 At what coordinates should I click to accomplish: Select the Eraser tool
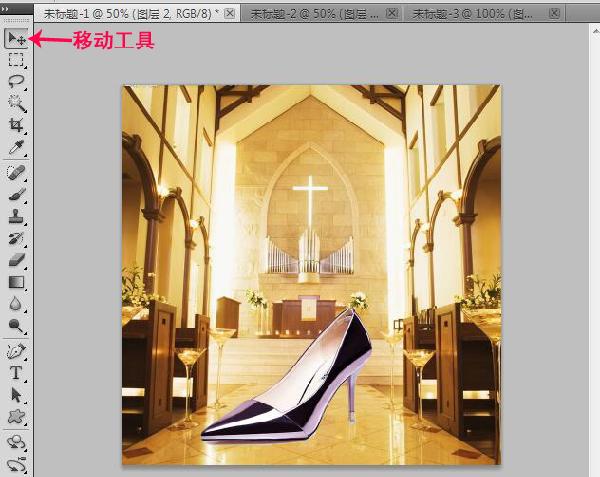pos(16,259)
